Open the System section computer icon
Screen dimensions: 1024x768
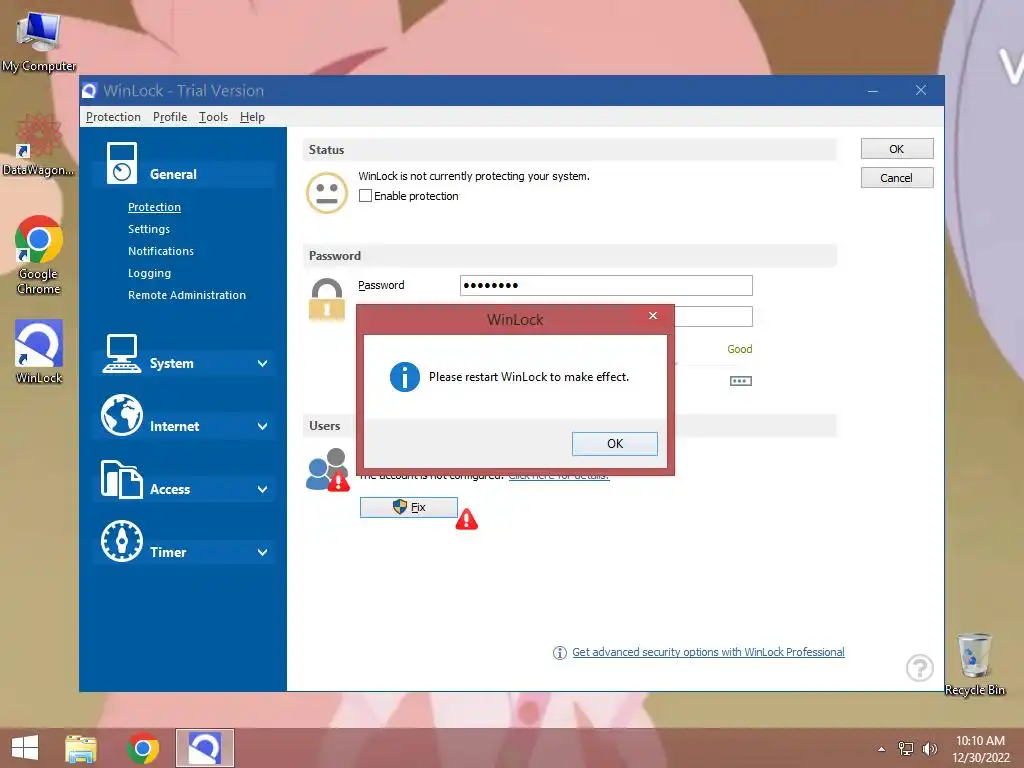(x=121, y=354)
